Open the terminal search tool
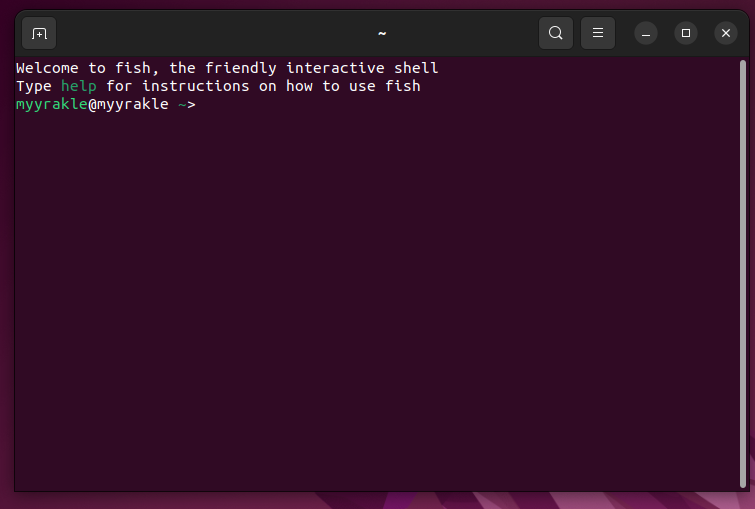The width and height of the screenshot is (755, 509). (x=556, y=33)
